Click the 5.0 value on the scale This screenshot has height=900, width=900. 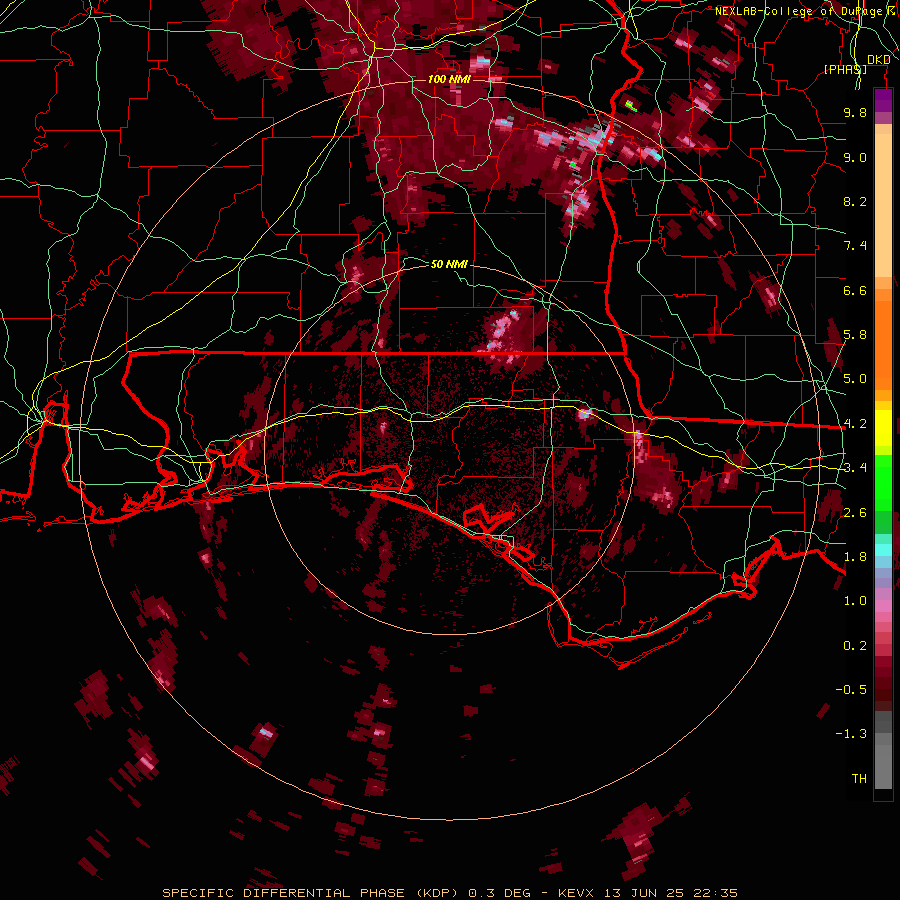(x=855, y=379)
